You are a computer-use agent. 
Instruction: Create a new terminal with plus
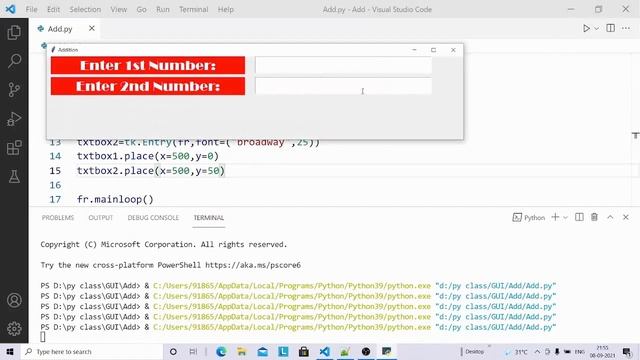[x=555, y=217]
